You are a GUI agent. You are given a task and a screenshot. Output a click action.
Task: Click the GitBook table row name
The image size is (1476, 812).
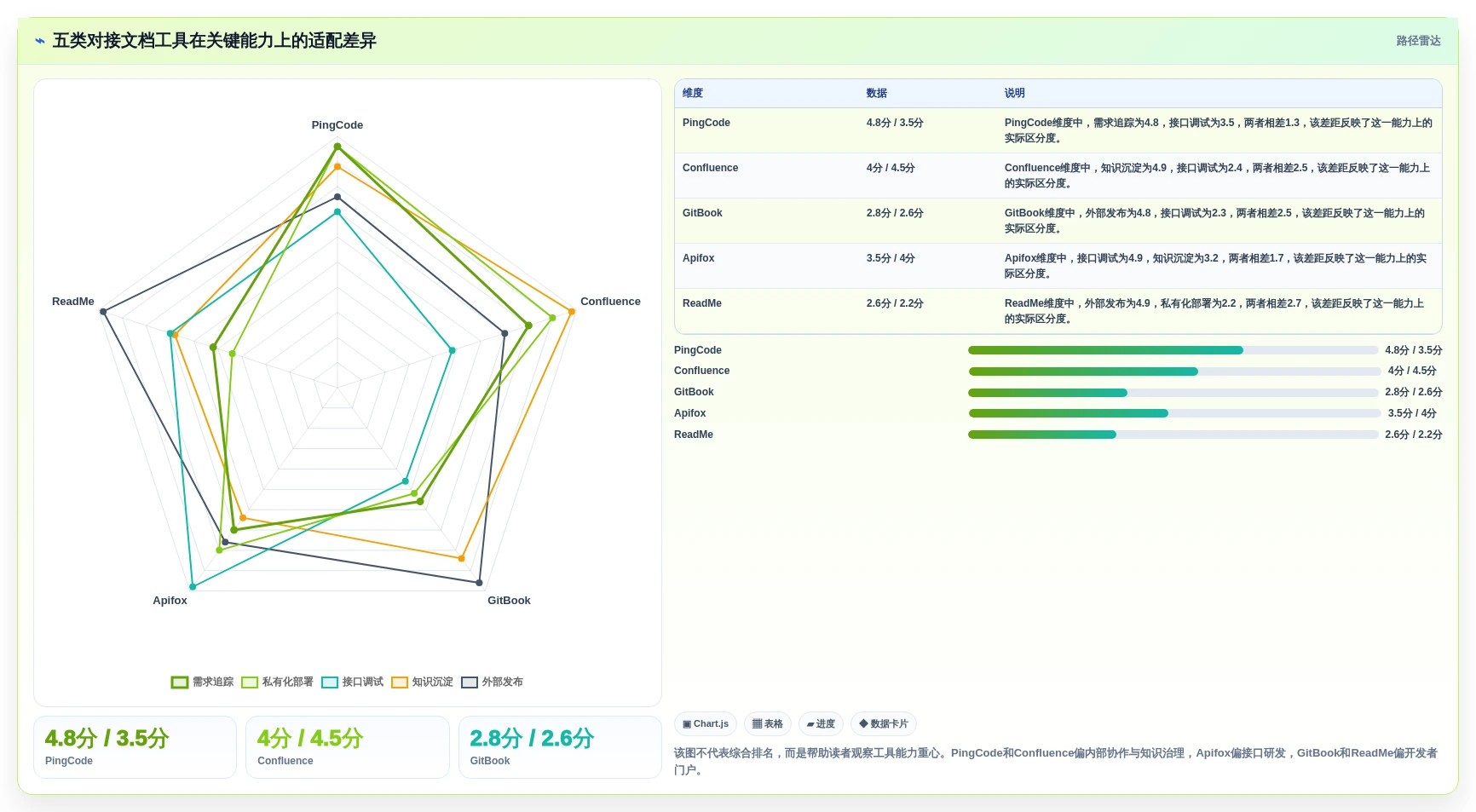tap(702, 213)
